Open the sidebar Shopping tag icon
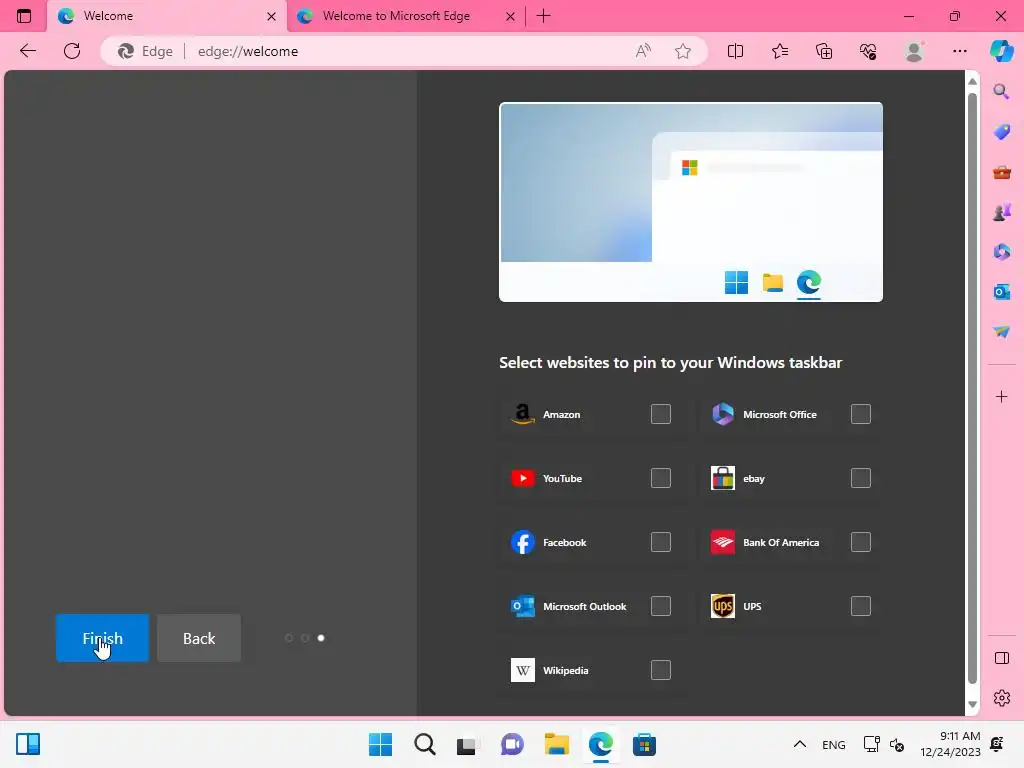This screenshot has height=768, width=1024. (x=1001, y=132)
